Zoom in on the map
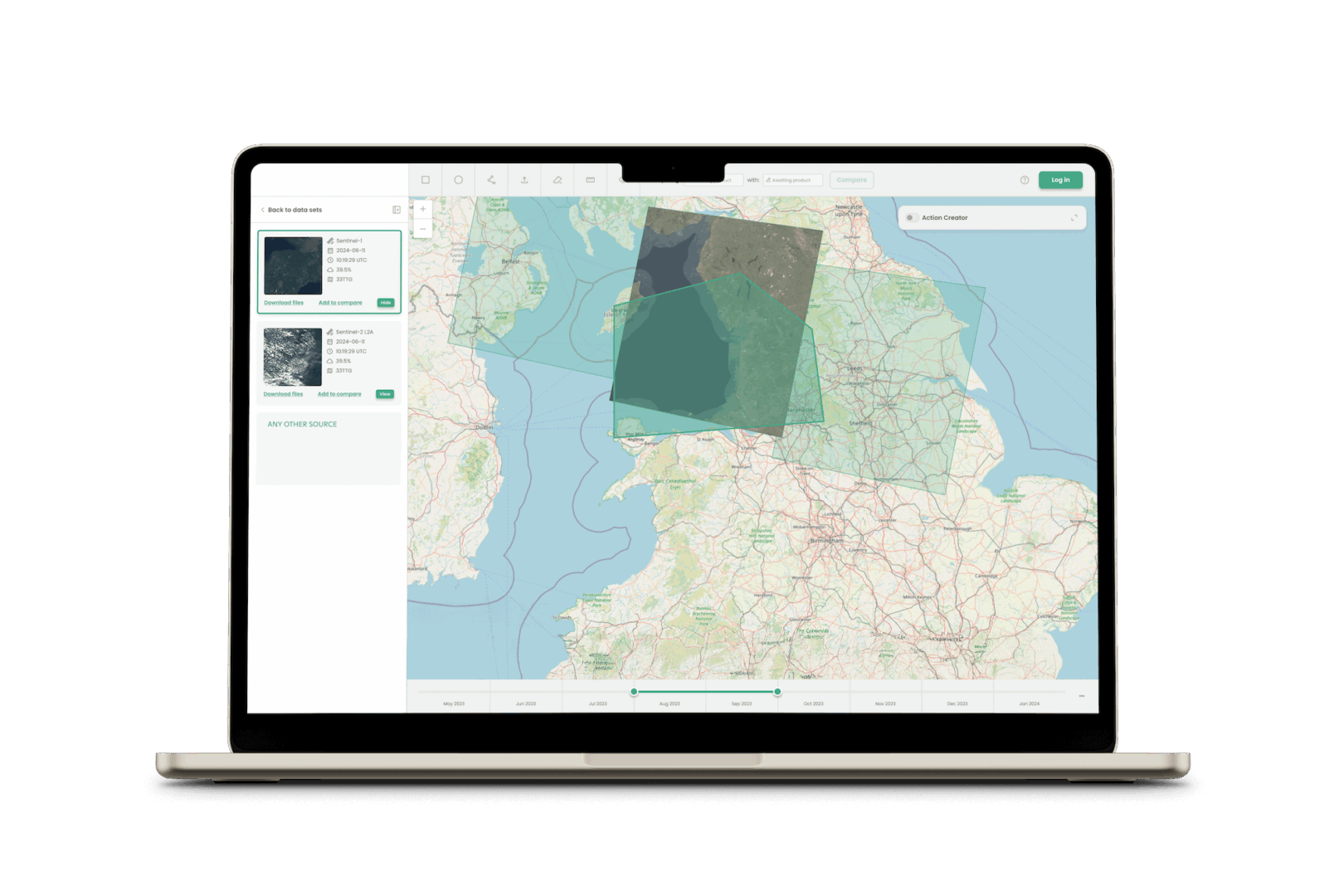The image size is (1344, 896). point(422,209)
